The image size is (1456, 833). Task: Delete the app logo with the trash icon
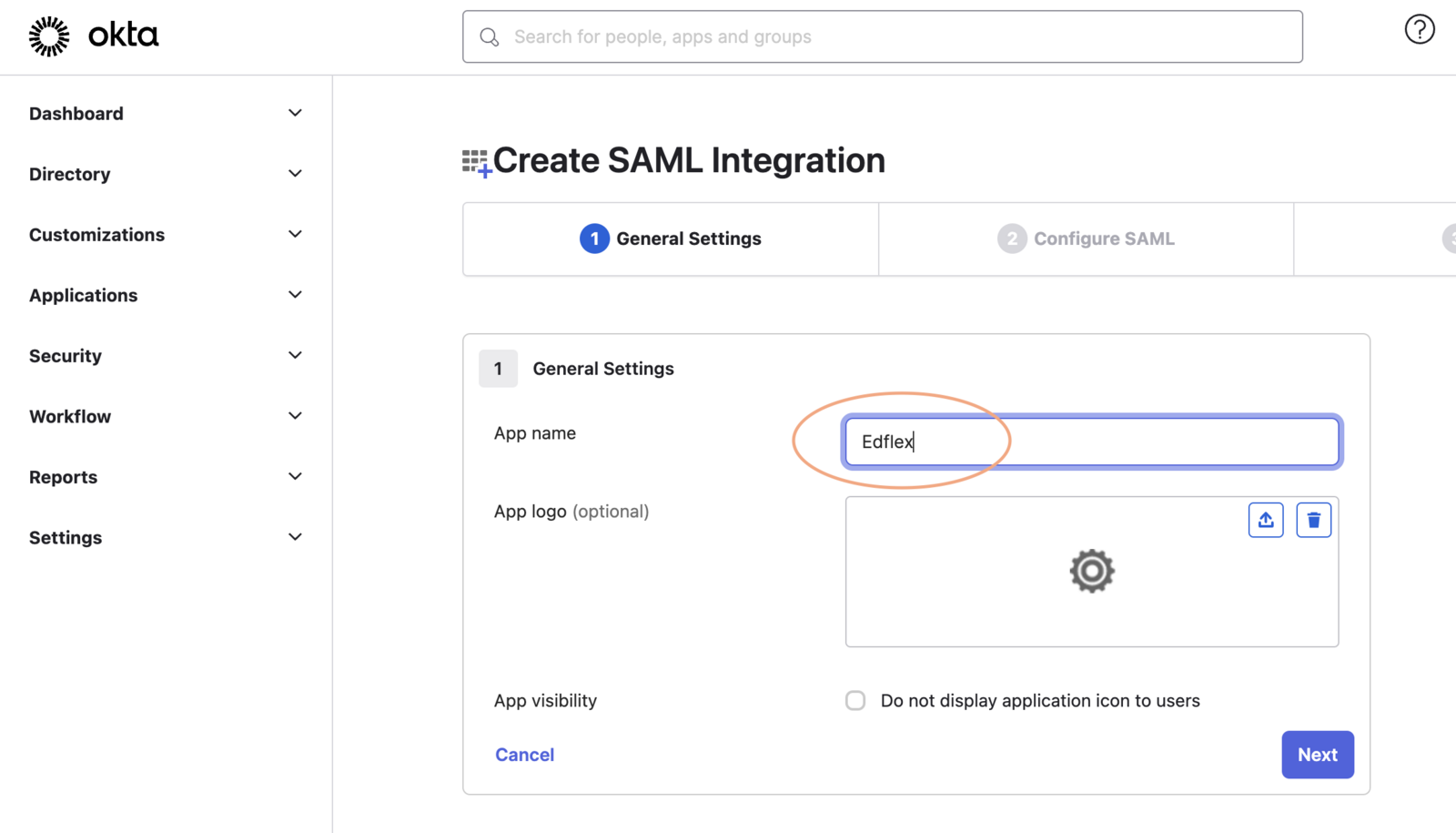[1313, 520]
